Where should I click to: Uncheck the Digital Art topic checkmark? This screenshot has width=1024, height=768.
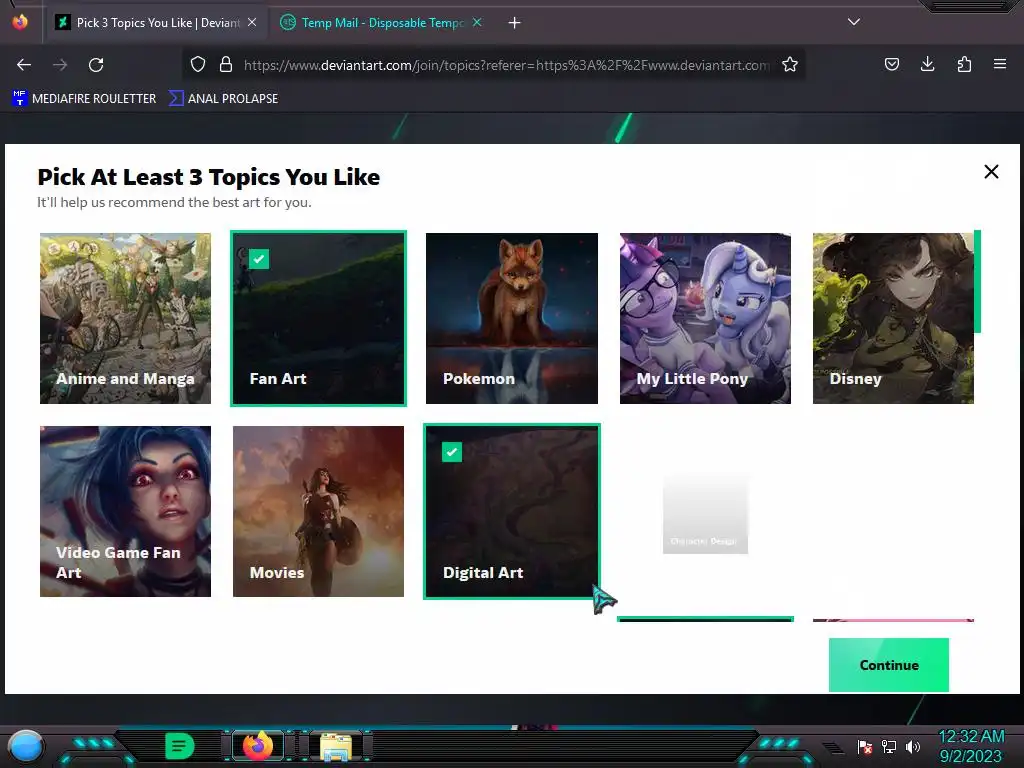(452, 452)
